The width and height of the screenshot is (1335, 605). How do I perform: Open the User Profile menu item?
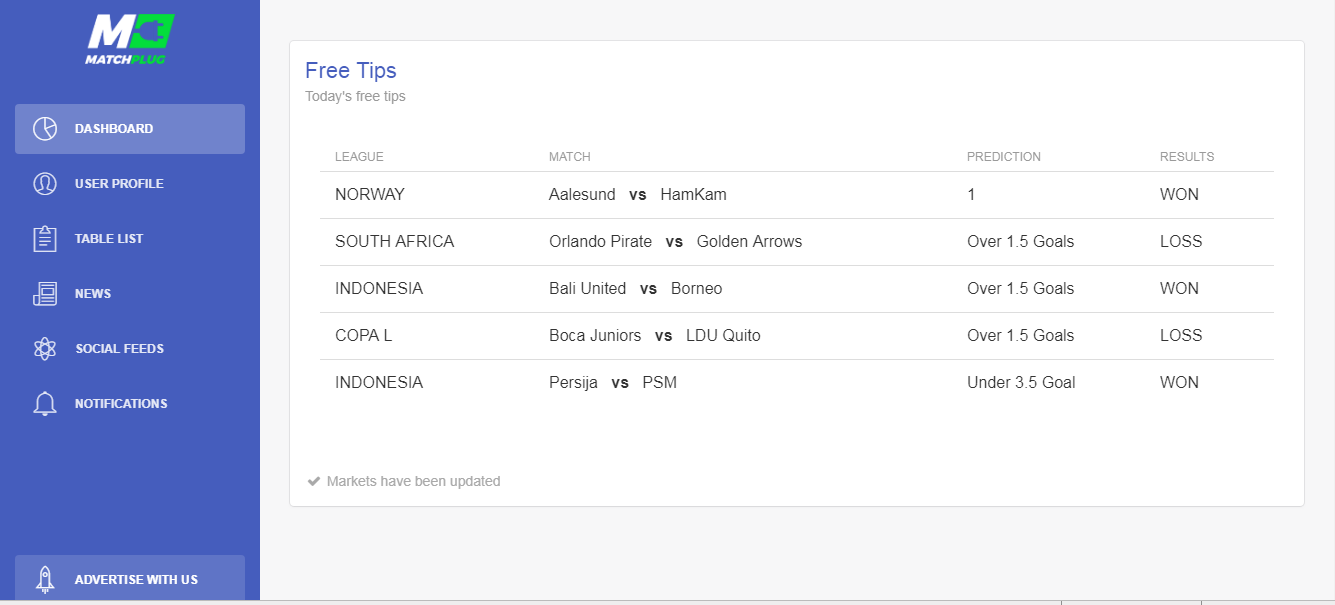(130, 184)
